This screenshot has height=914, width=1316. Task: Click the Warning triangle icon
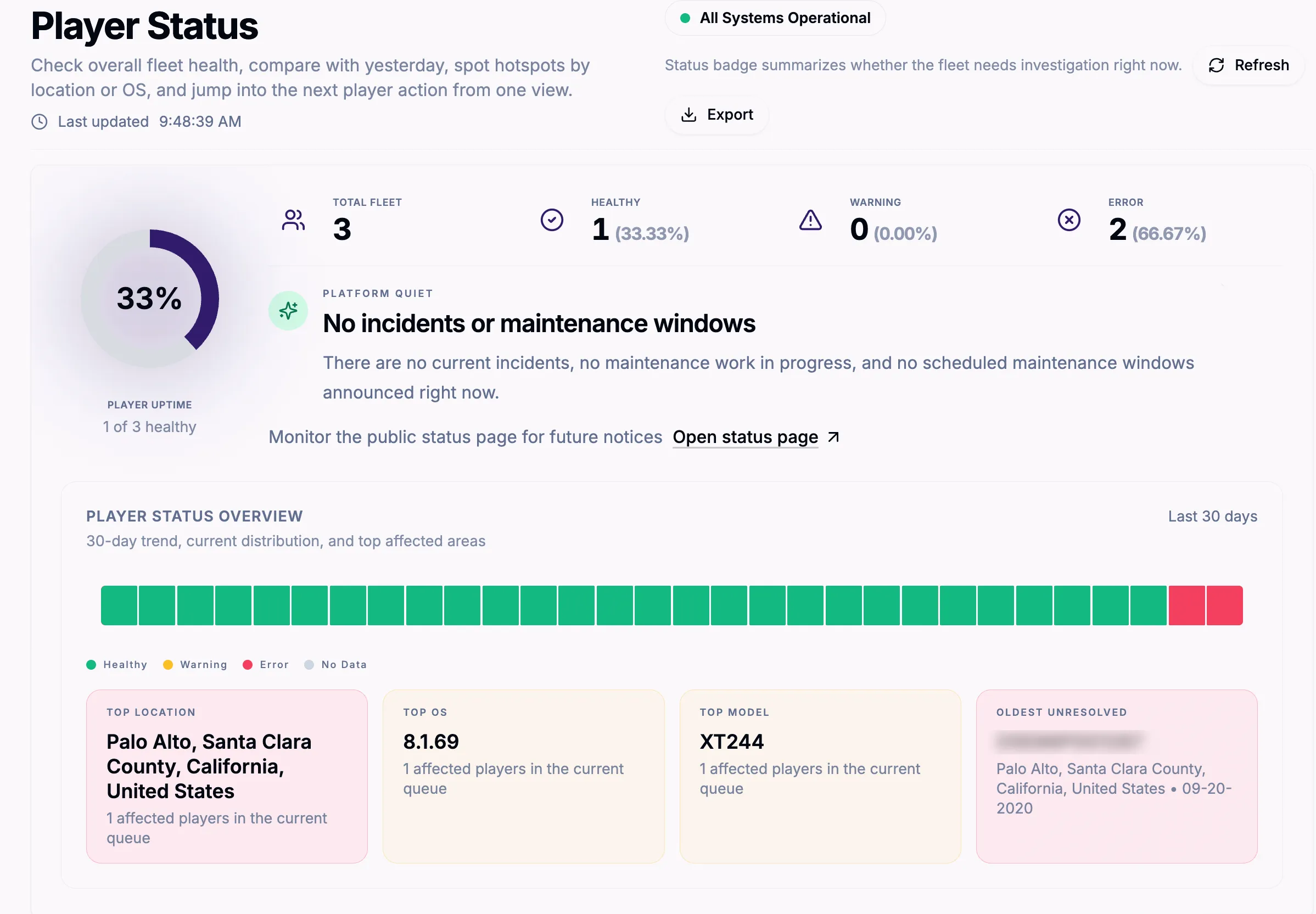click(x=810, y=220)
